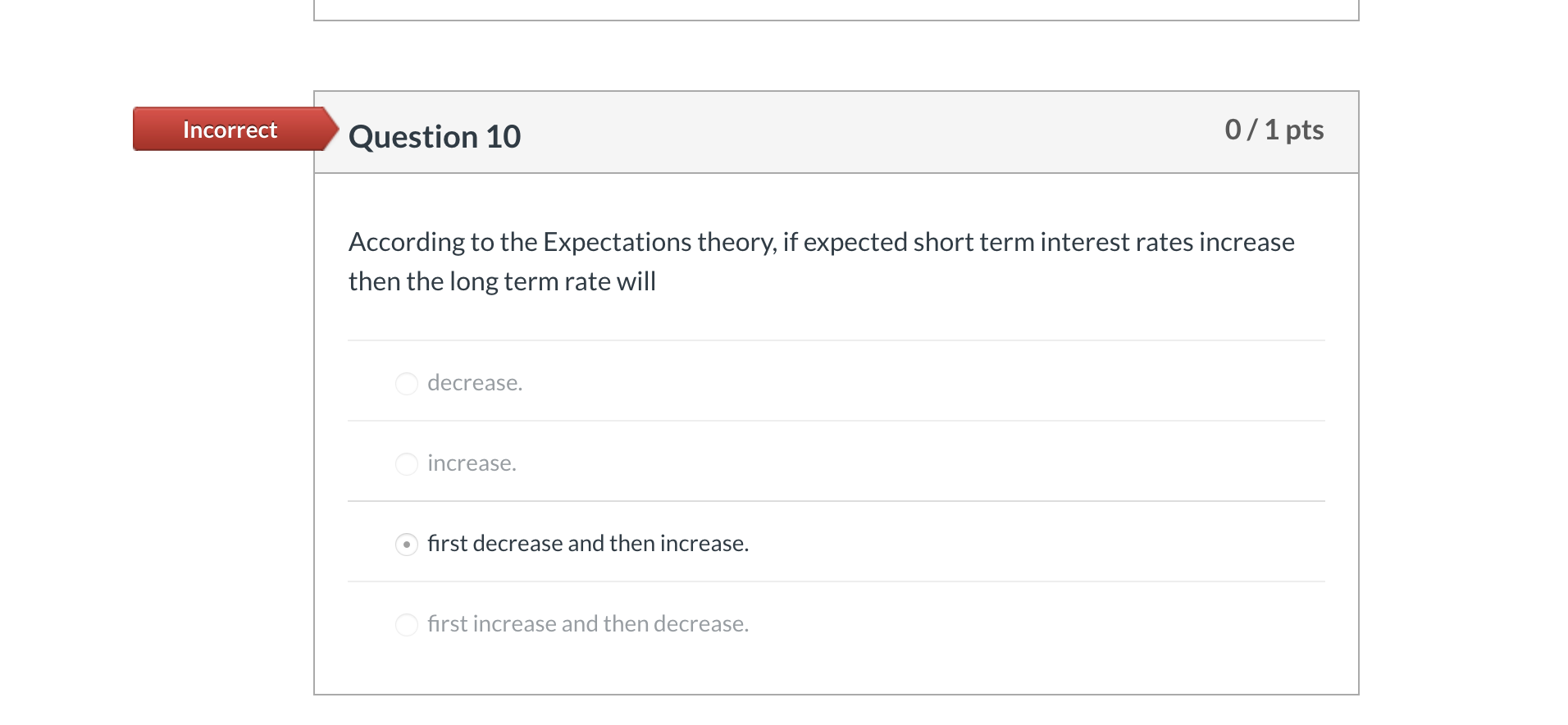Click the previous question box border above

click(x=836, y=20)
